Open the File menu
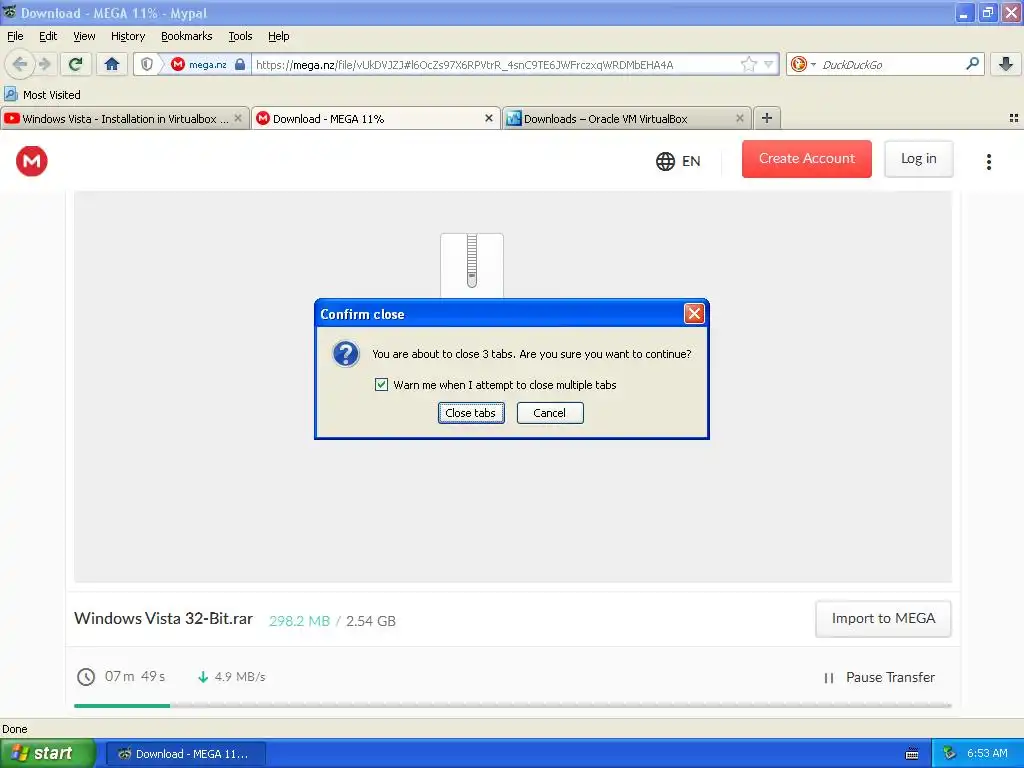The width and height of the screenshot is (1024, 768). [15, 36]
